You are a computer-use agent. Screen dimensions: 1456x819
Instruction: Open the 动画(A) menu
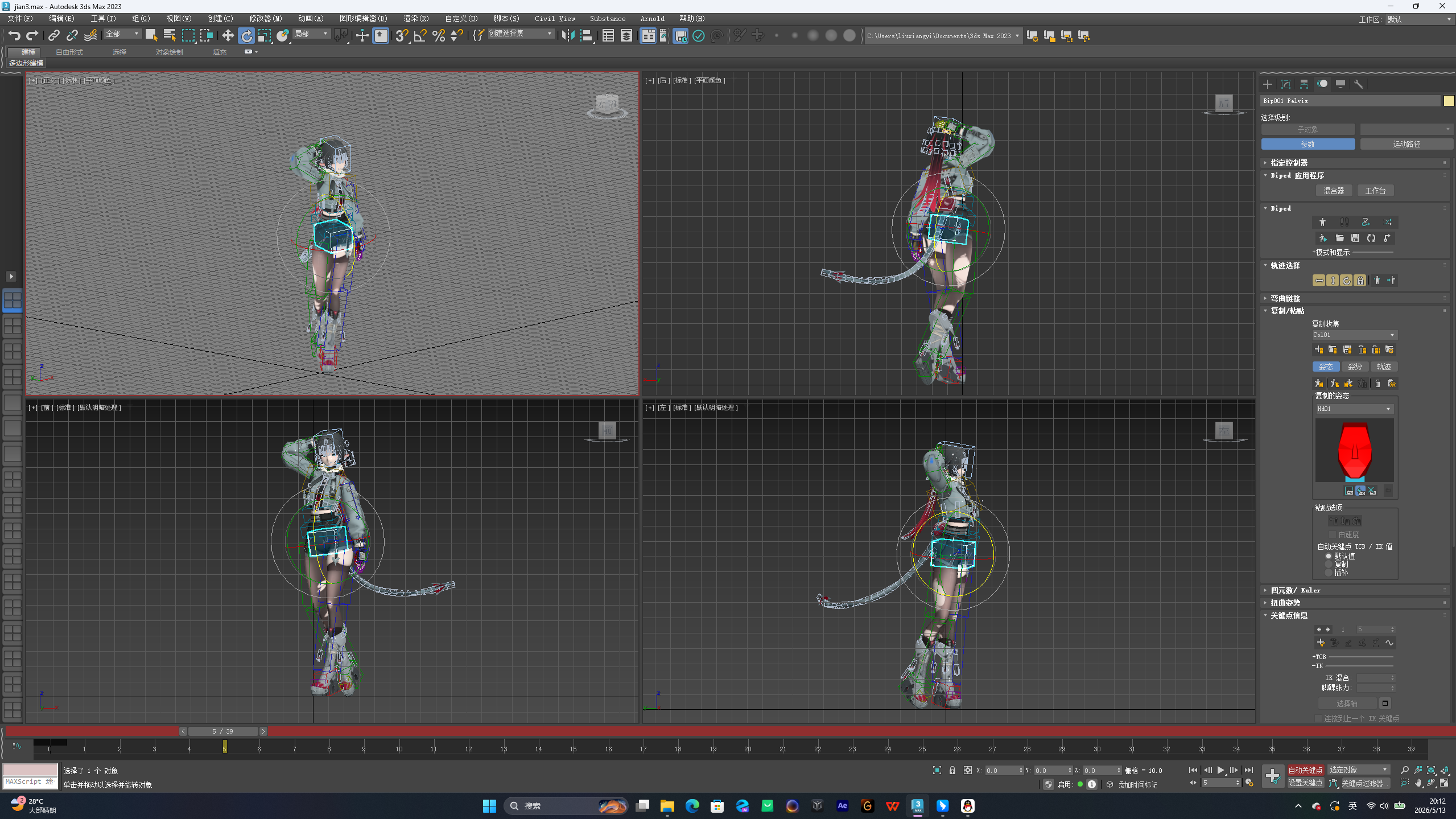[x=311, y=19]
